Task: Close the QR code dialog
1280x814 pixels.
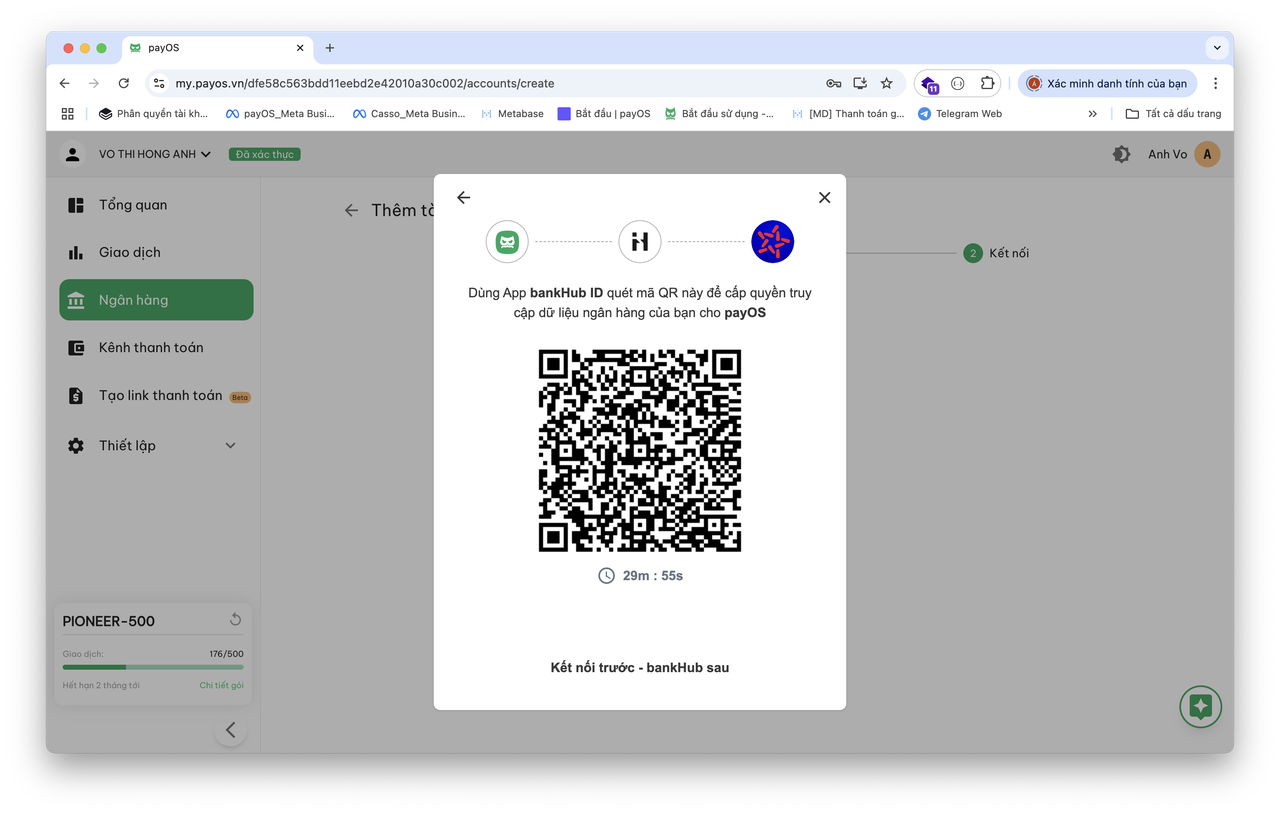Action: (824, 198)
